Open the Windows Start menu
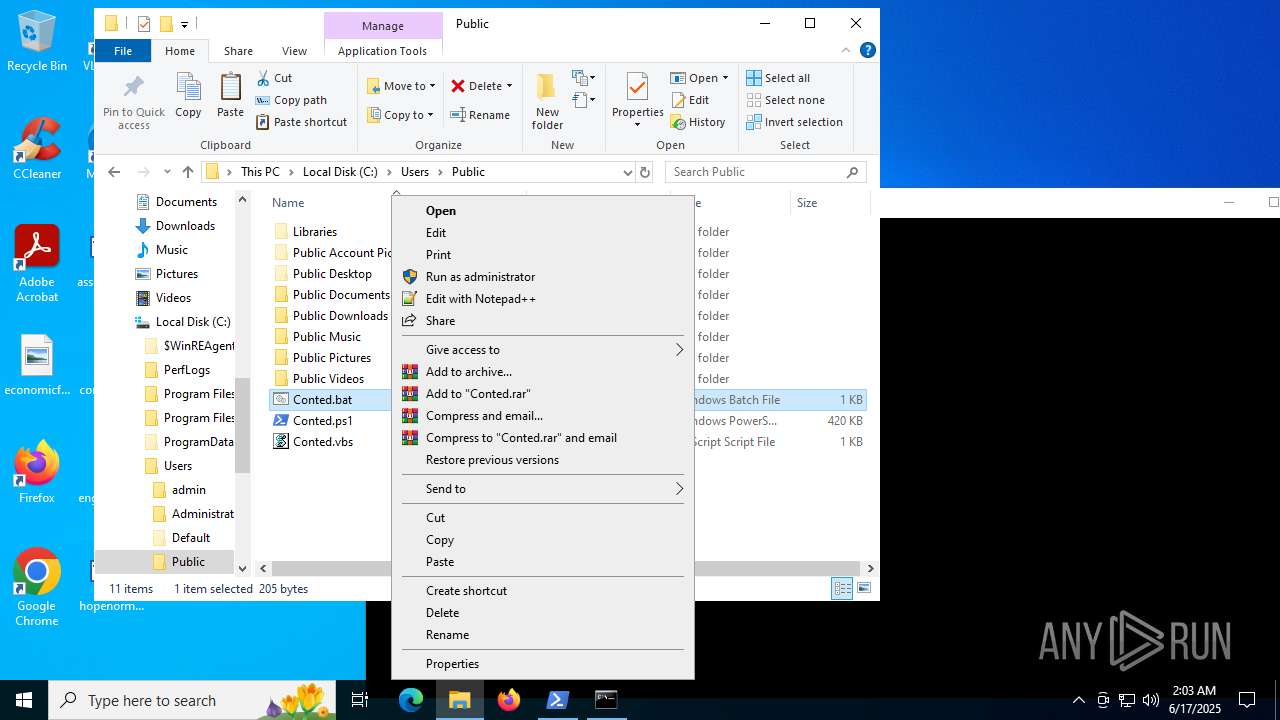 click(x=24, y=700)
